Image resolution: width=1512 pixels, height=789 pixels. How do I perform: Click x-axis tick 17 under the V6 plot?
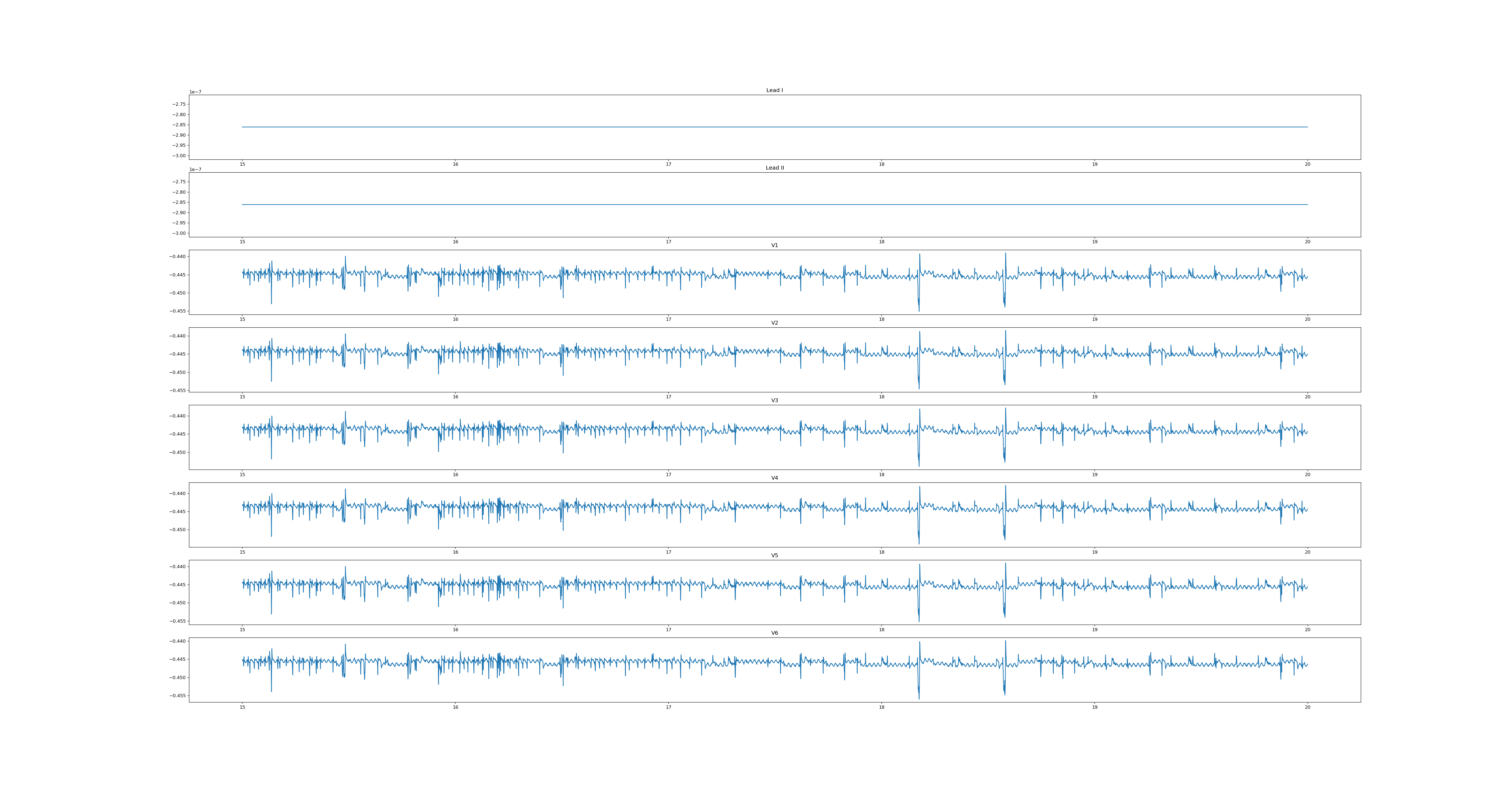tap(668, 707)
